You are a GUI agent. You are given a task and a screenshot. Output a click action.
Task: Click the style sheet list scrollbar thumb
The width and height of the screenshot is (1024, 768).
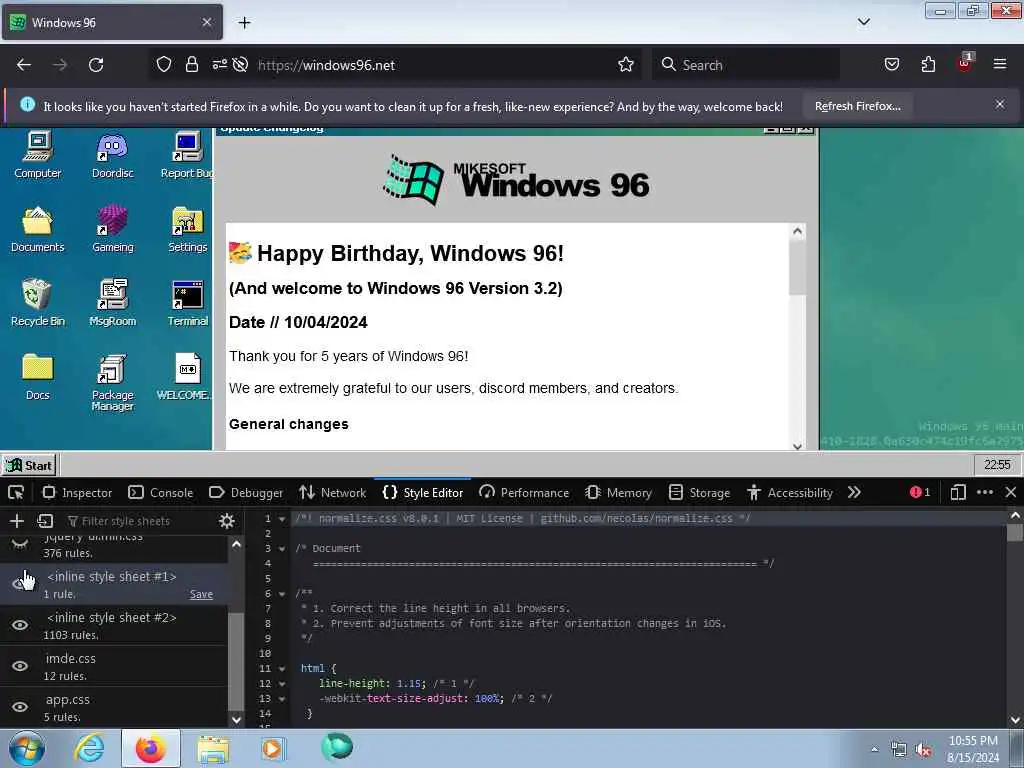coord(236,662)
